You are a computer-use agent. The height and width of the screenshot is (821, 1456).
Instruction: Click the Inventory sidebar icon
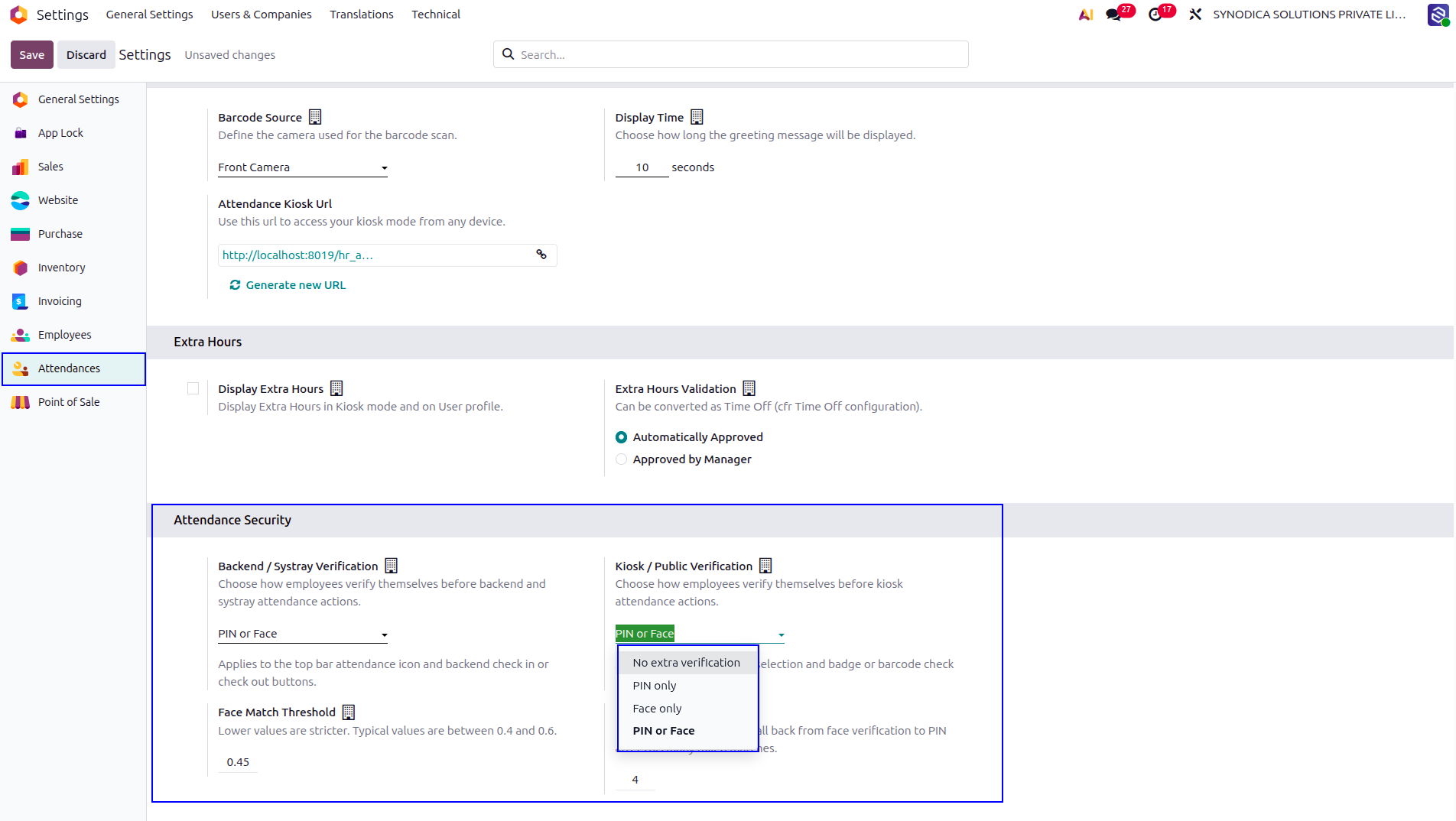pos(21,268)
